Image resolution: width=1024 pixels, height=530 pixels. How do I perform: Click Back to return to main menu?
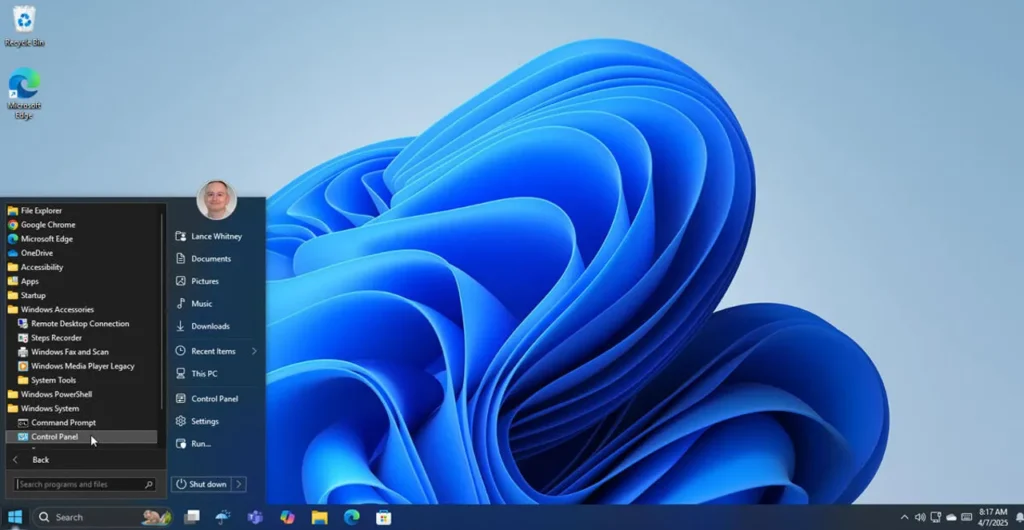pyautogui.click(x=40, y=460)
